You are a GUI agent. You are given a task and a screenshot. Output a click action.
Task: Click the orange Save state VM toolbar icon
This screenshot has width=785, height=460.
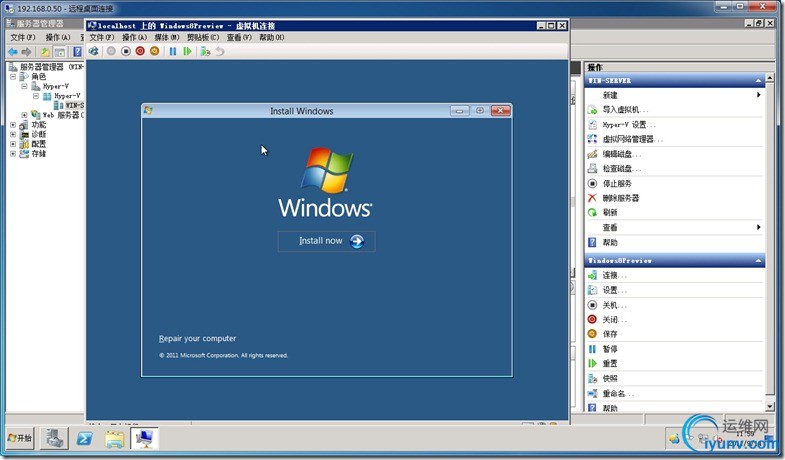click(155, 51)
